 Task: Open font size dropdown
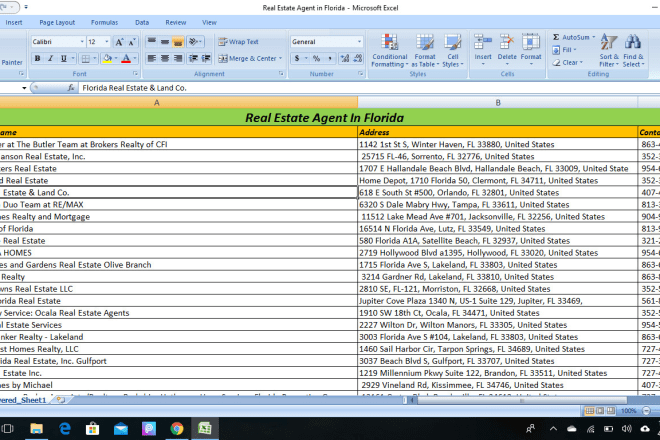tap(106, 42)
